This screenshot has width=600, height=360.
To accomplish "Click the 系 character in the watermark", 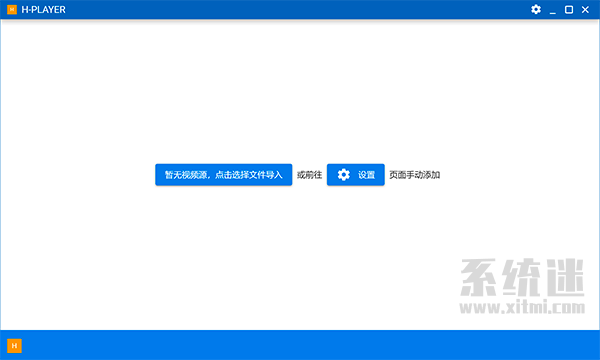I will 479,278.
